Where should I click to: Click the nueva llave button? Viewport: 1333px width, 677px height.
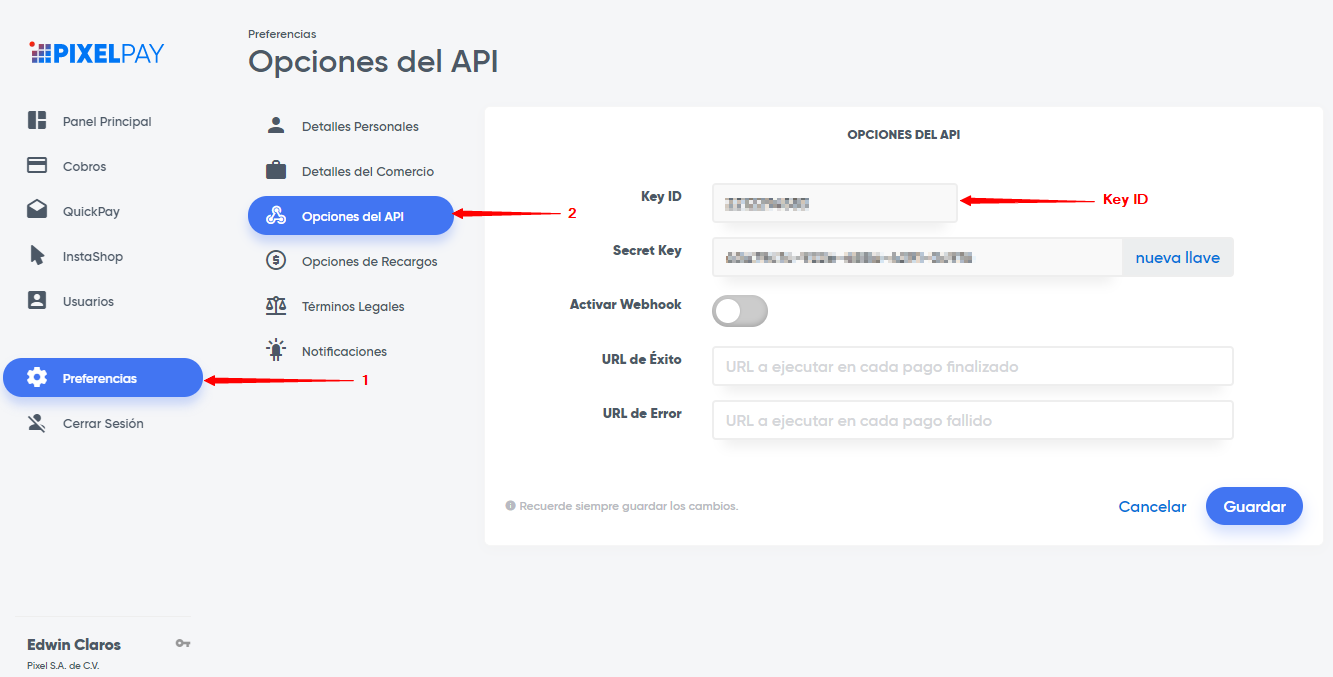tap(1178, 257)
